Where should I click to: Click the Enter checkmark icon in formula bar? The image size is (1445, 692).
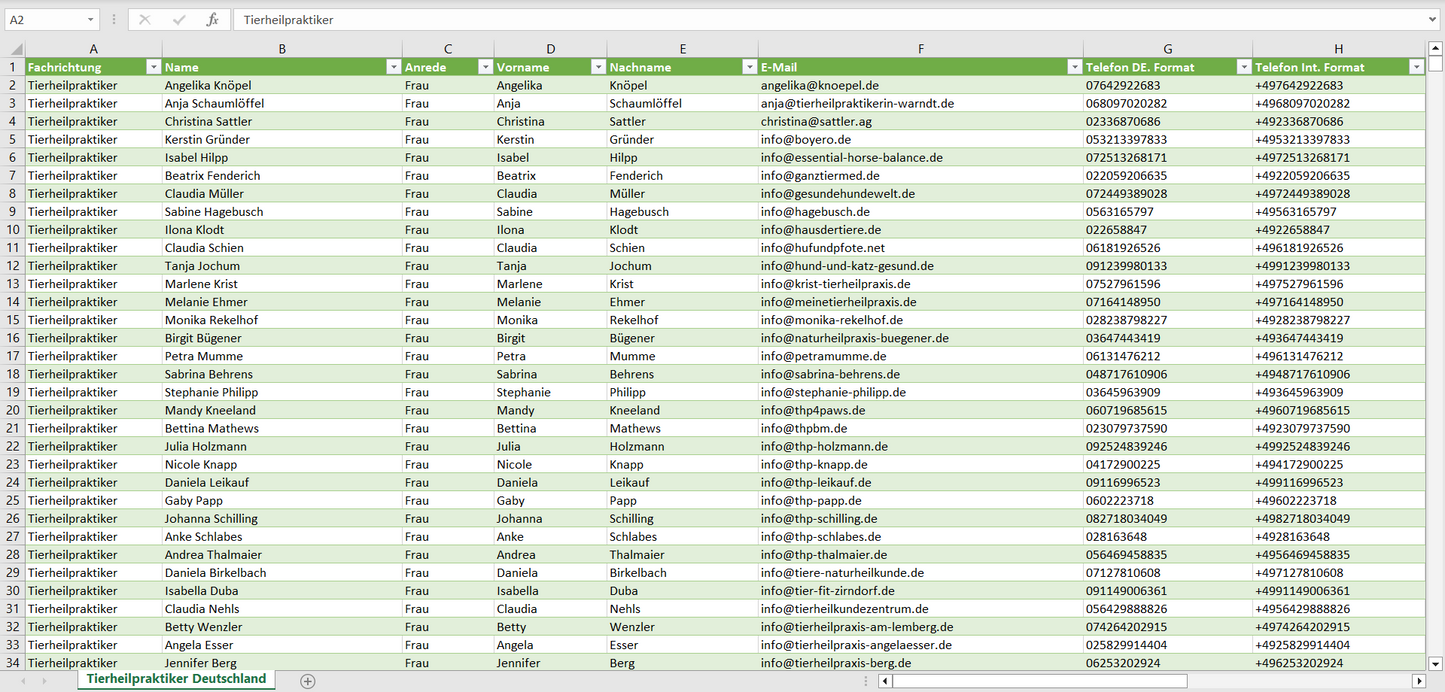[179, 20]
